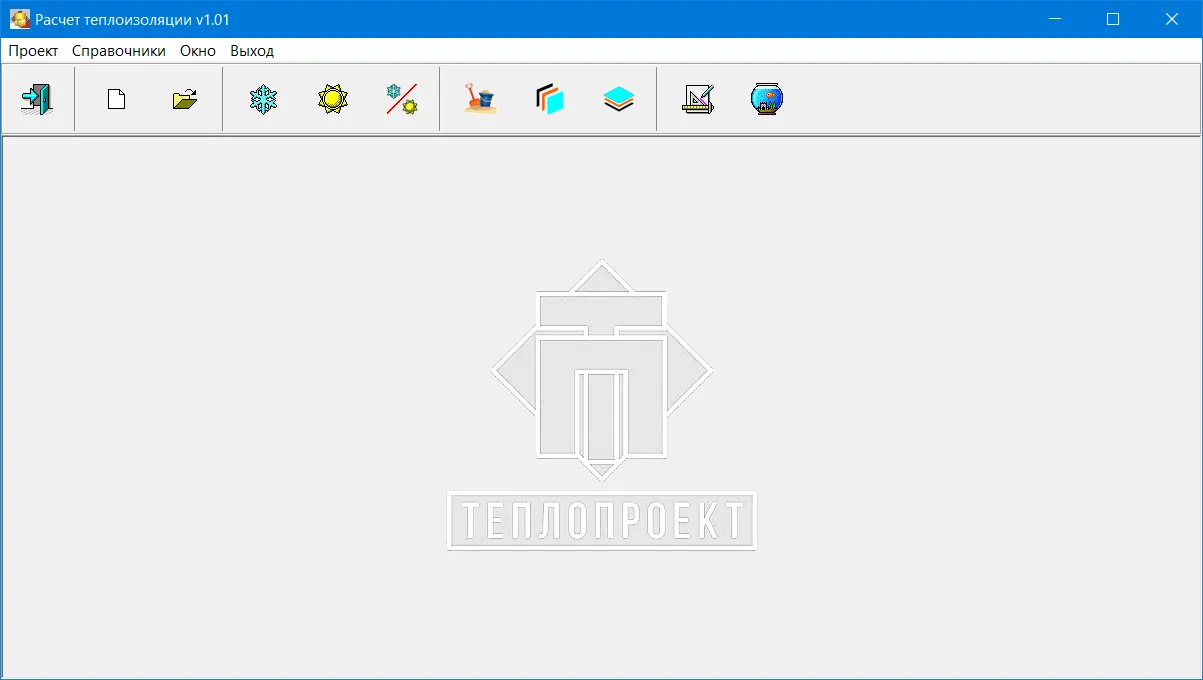Open the Окно menu
This screenshot has width=1203, height=680.
(198, 51)
